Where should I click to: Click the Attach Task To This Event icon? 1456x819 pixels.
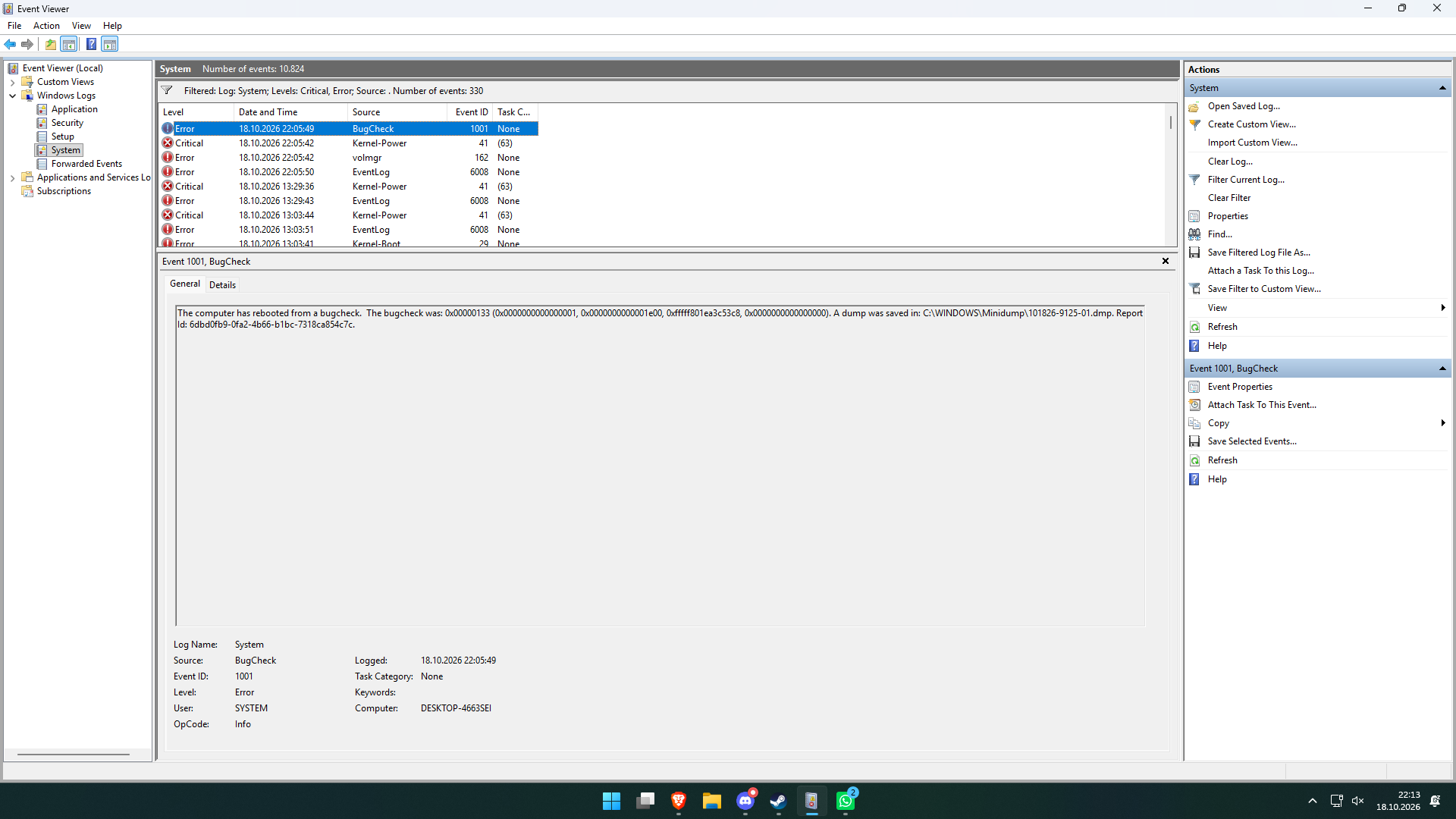[x=1194, y=405]
